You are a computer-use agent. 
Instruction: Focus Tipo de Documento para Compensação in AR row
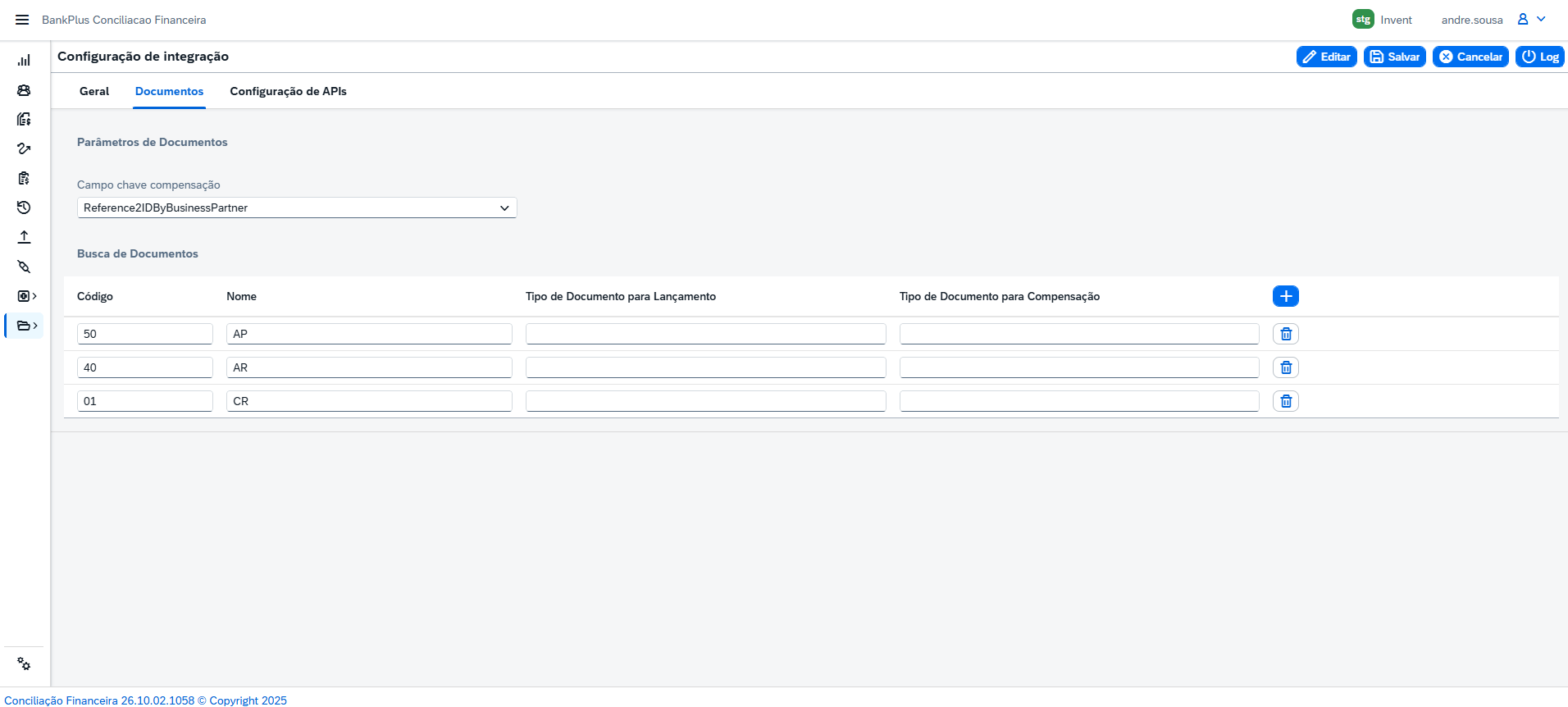[x=1079, y=367]
